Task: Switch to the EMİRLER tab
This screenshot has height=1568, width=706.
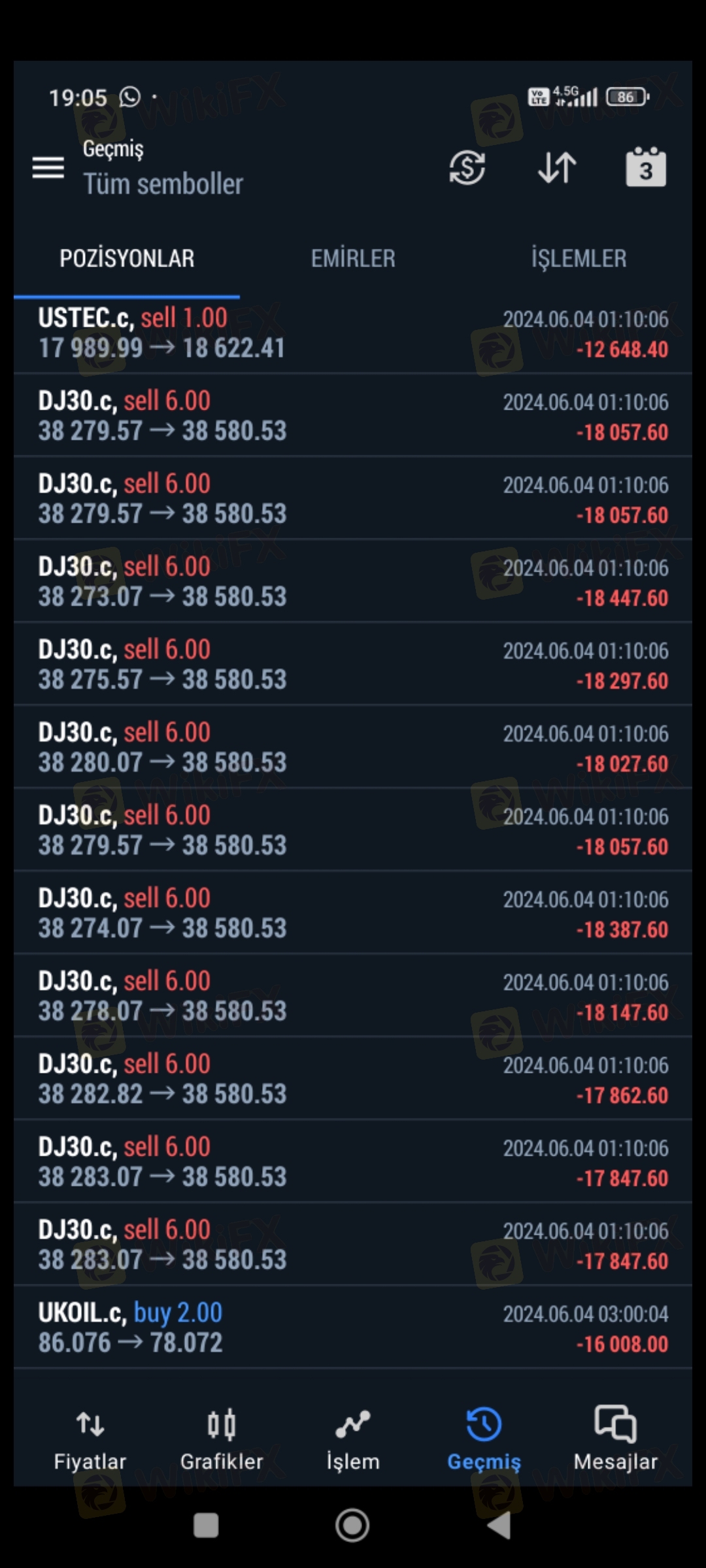Action: pos(353,259)
